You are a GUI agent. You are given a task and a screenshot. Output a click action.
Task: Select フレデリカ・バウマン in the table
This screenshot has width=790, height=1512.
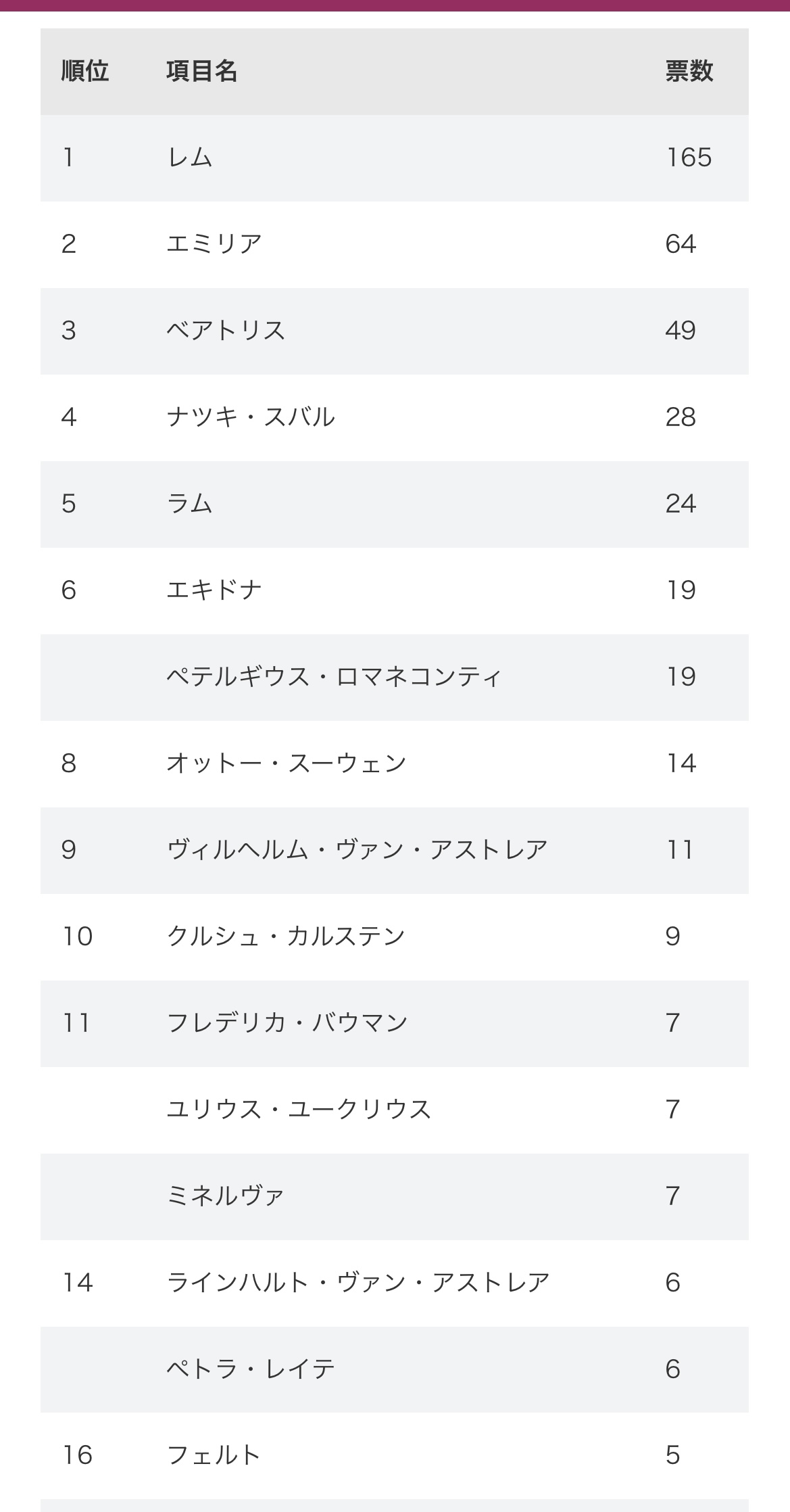pyautogui.click(x=287, y=1023)
